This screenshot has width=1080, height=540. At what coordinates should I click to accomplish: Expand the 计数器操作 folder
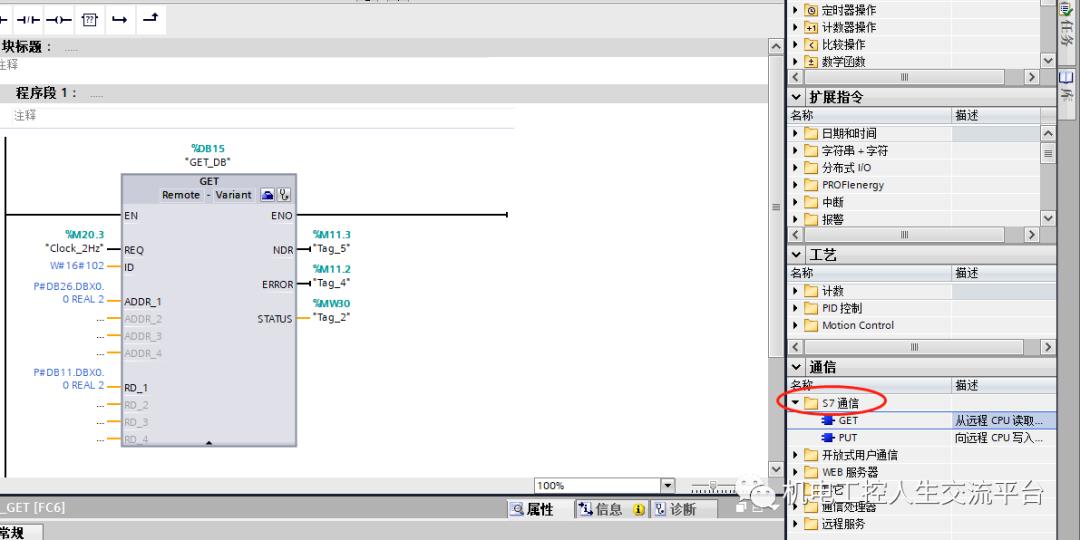click(796, 28)
